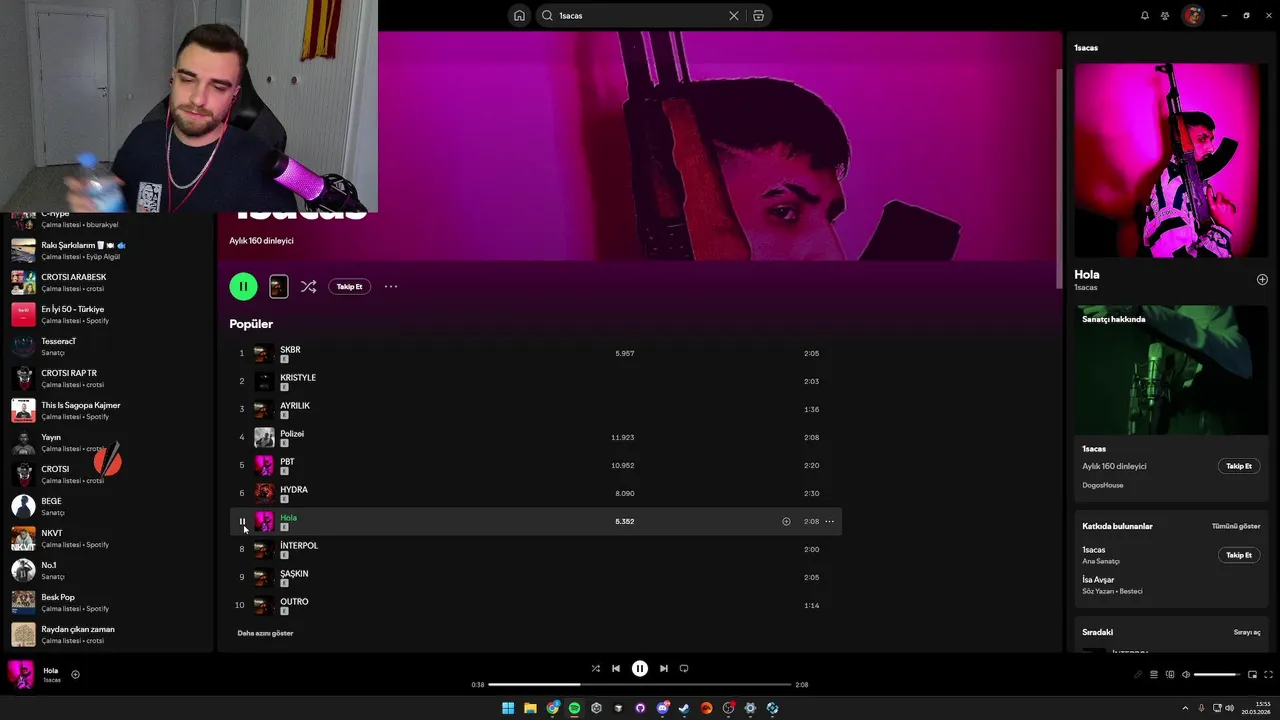1280x720 pixels.
Task: Open notifications bell icon
Action: tap(1145, 15)
